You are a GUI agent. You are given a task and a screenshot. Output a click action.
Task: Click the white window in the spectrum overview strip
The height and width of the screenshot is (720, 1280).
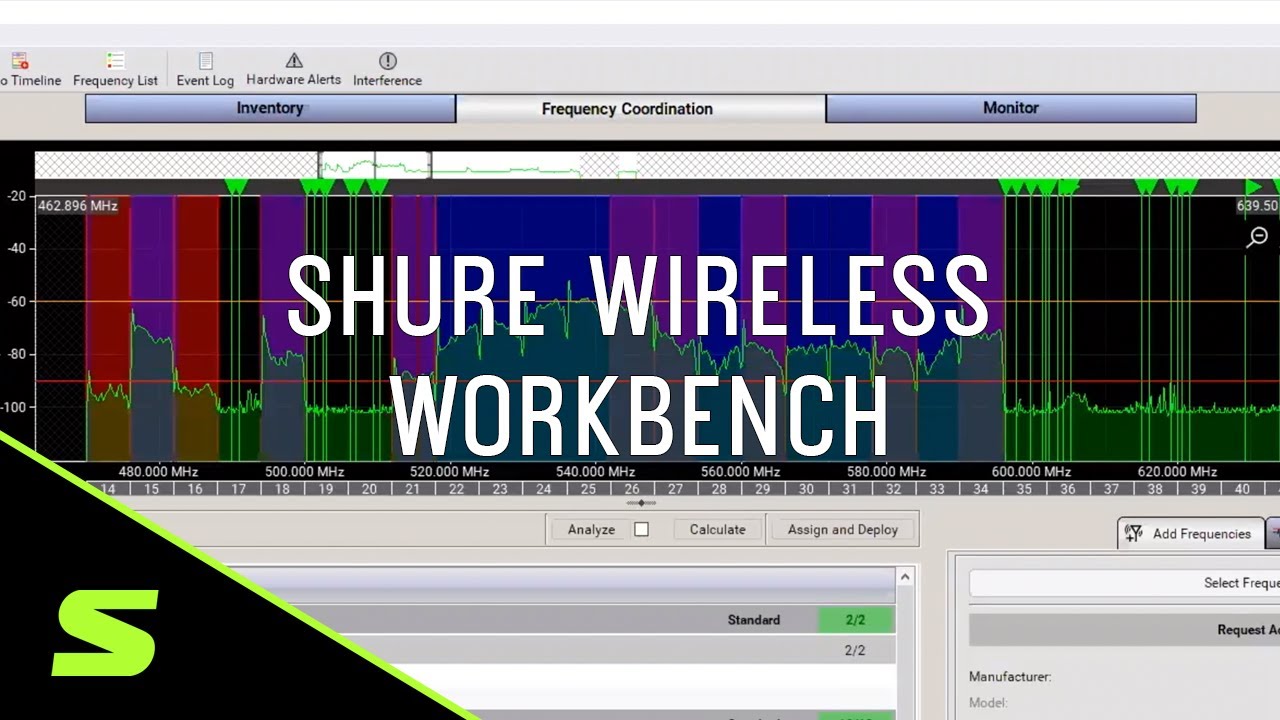(x=374, y=165)
